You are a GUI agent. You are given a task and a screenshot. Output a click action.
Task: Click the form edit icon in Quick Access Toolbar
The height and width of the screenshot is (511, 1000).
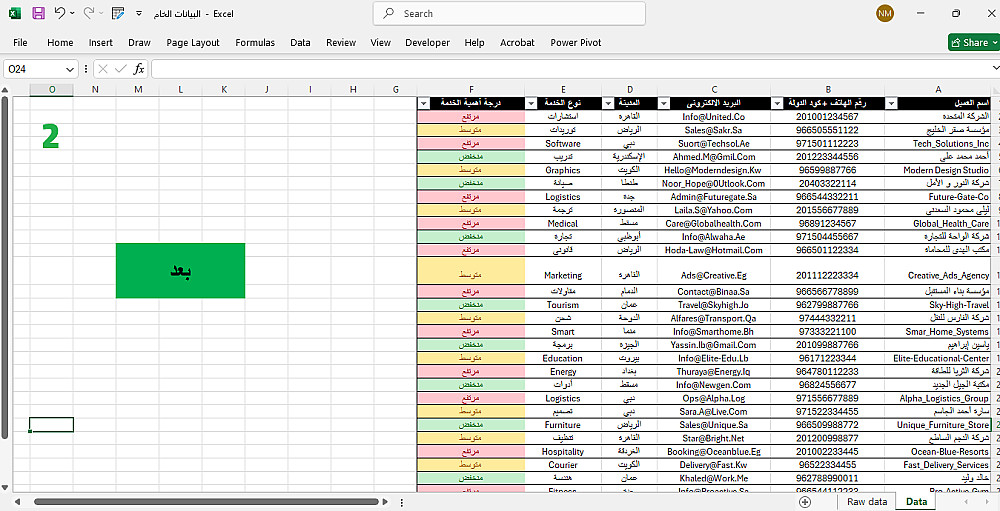pos(117,13)
